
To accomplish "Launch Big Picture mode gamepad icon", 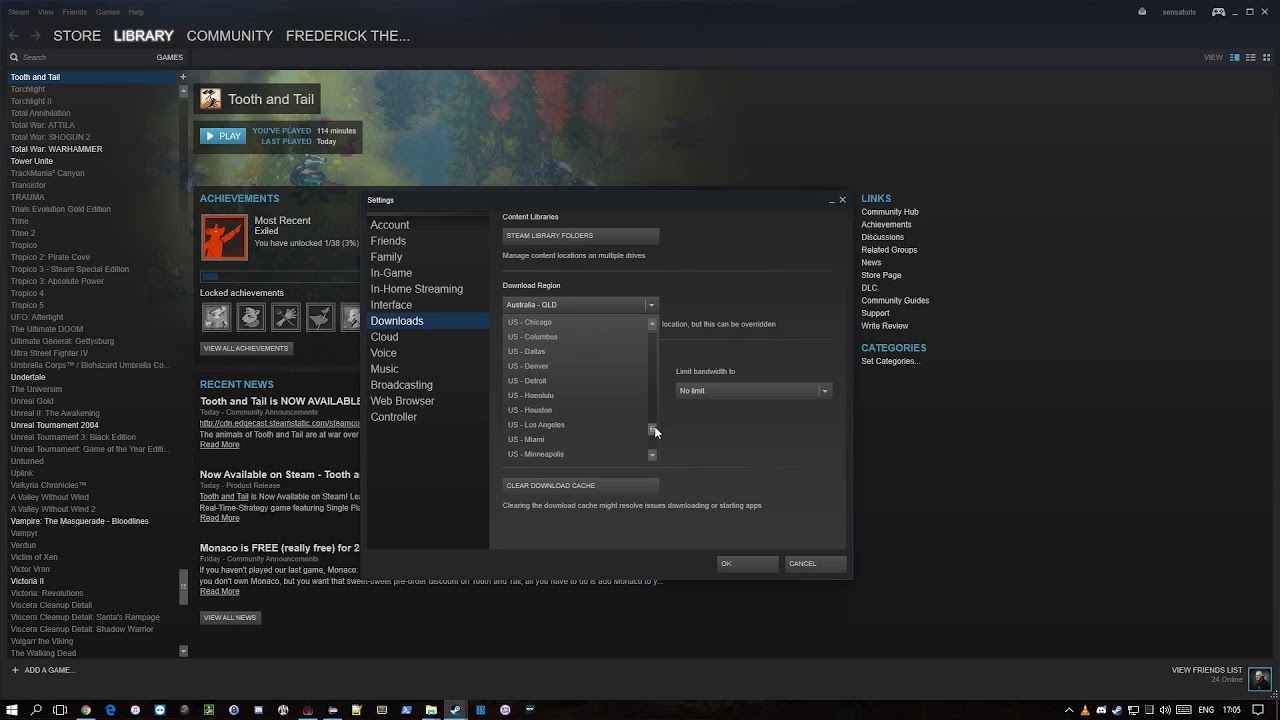I will [x=1219, y=12].
